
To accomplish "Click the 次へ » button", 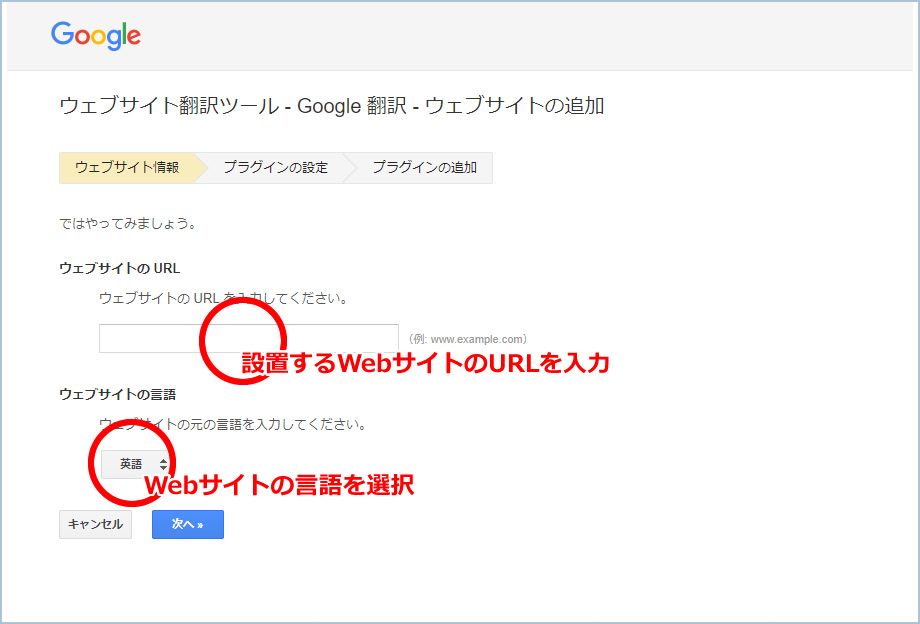I will (x=188, y=524).
